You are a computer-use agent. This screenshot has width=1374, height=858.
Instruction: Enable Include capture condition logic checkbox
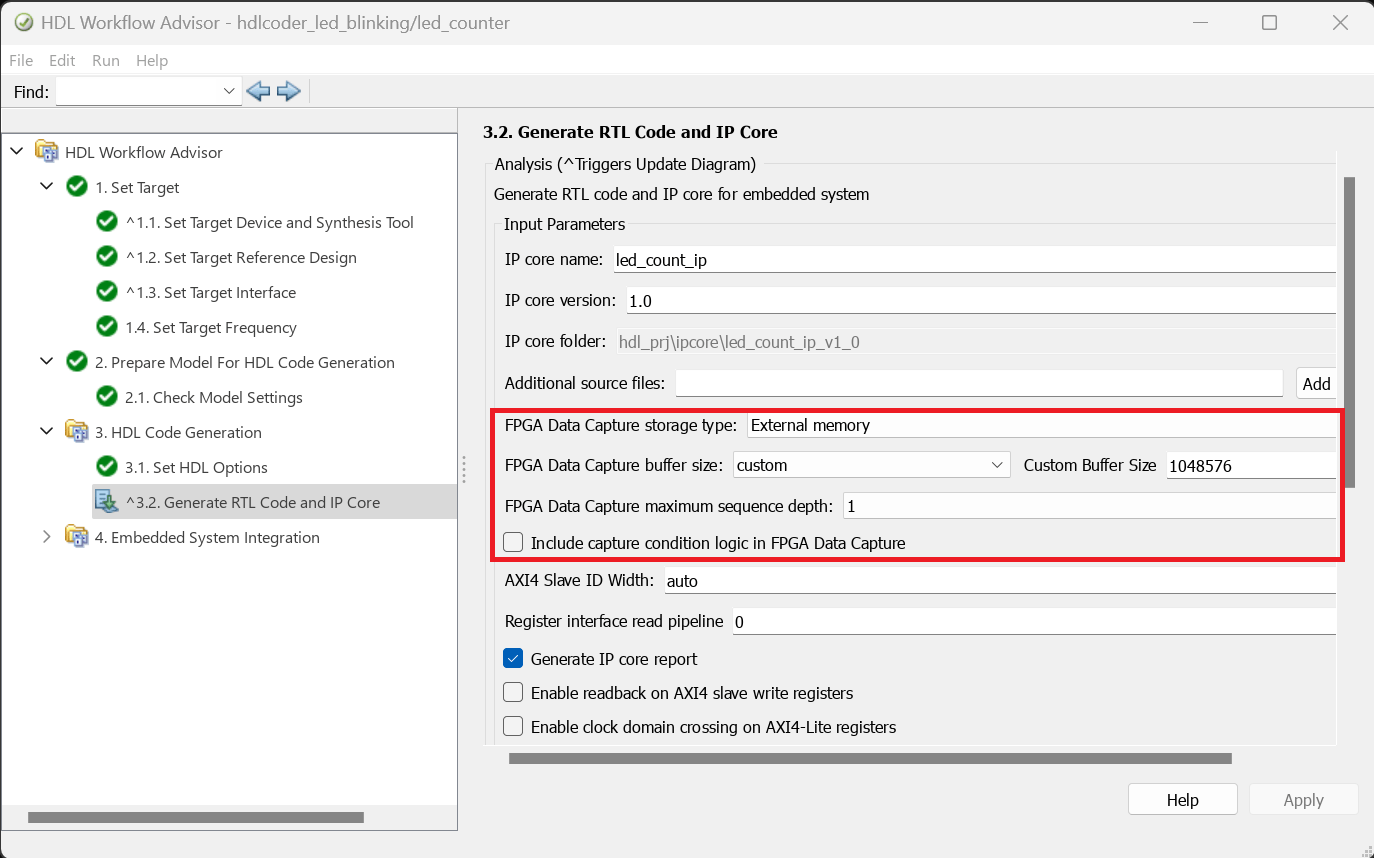(x=513, y=543)
